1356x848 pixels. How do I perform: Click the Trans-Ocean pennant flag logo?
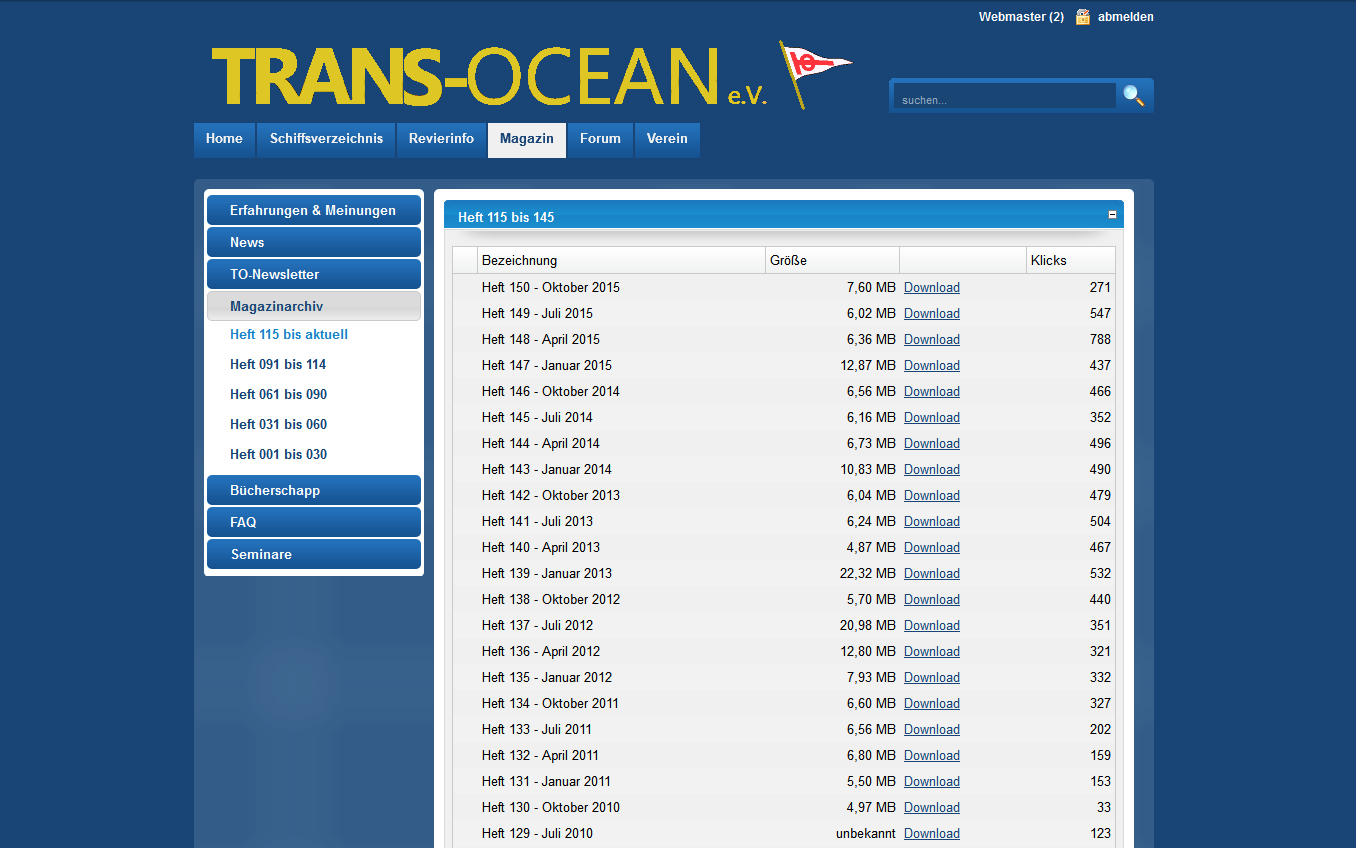[x=814, y=72]
